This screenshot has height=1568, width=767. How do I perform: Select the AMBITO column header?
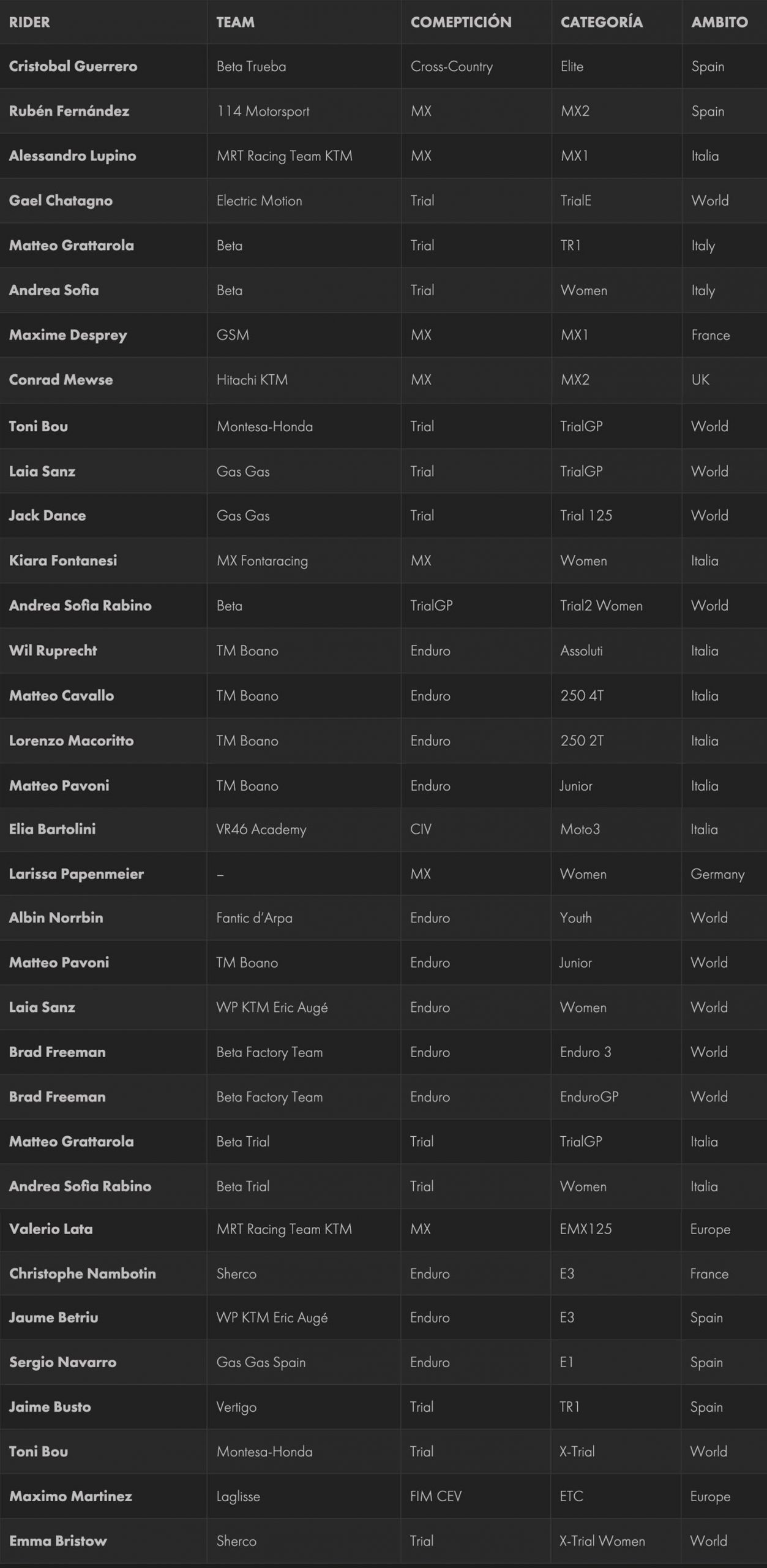719,22
